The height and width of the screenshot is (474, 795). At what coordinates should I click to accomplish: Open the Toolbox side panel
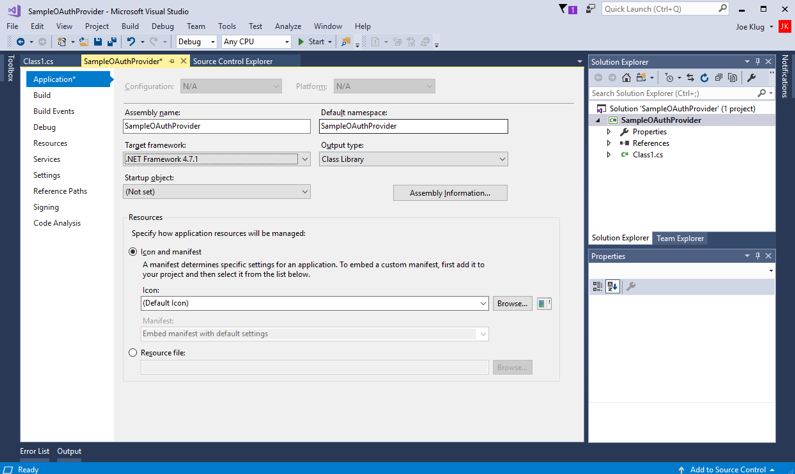[11, 68]
